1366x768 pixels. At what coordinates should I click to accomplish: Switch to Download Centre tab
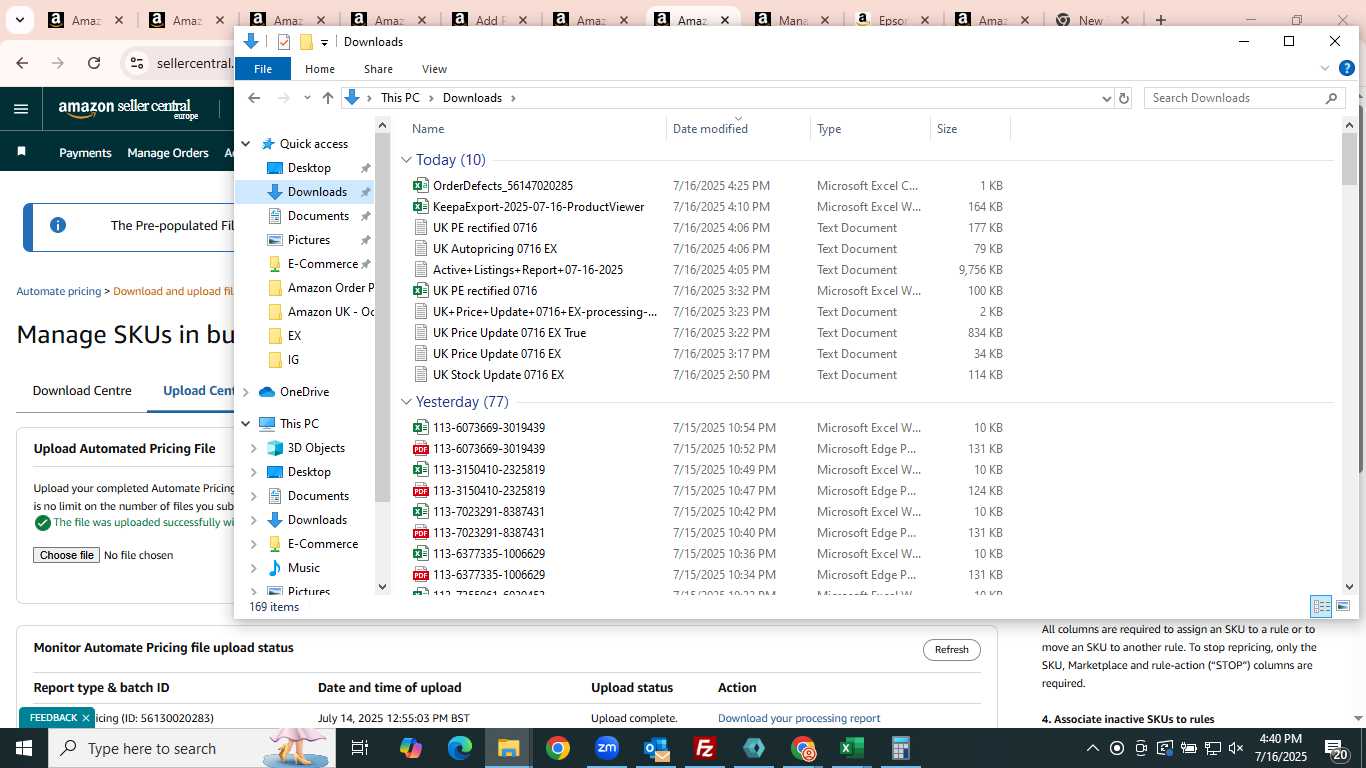tap(82, 391)
